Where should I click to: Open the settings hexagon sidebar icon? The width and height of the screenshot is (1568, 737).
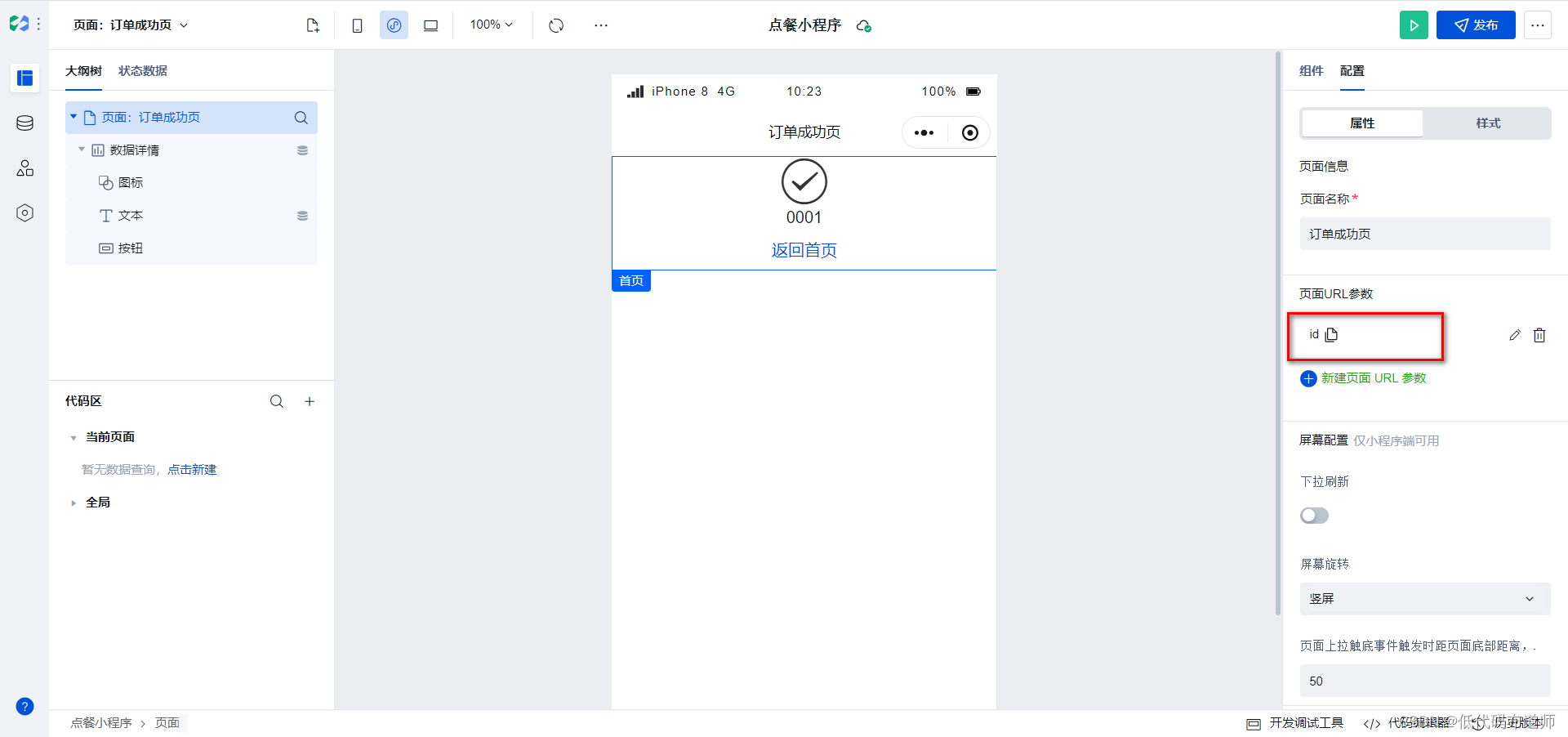(25, 213)
